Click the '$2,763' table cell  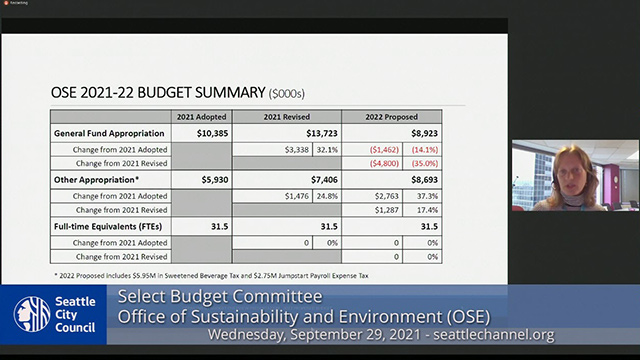pos(372,196)
